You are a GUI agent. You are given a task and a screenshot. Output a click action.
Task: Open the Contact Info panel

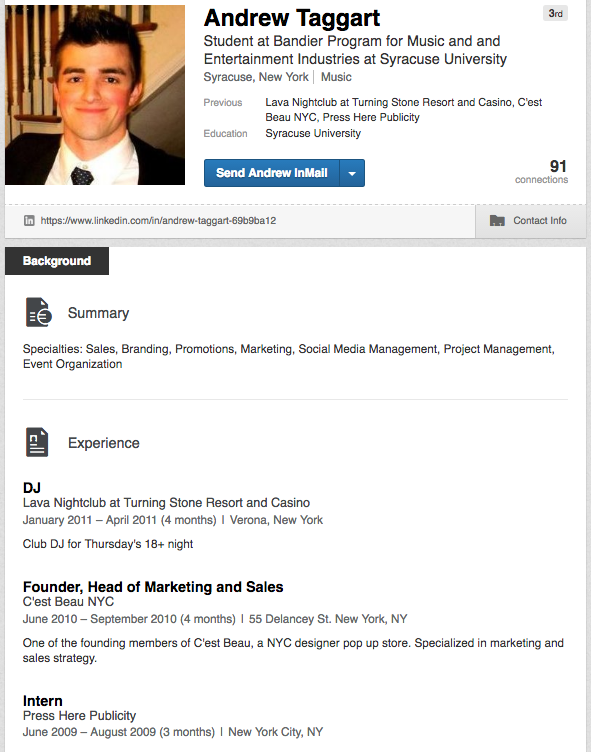click(x=531, y=221)
